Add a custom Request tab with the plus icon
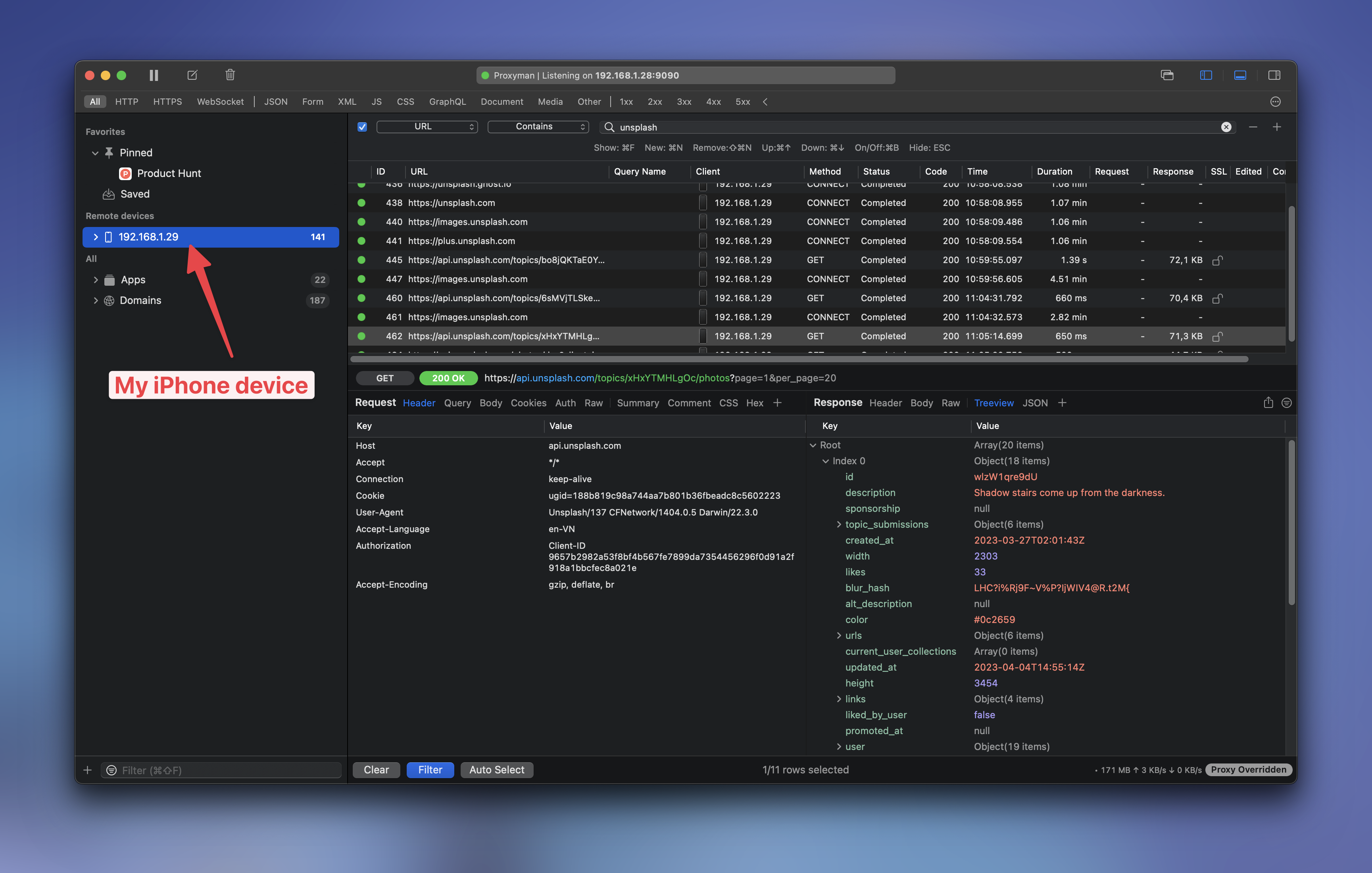This screenshot has width=1372, height=873. coord(777,403)
